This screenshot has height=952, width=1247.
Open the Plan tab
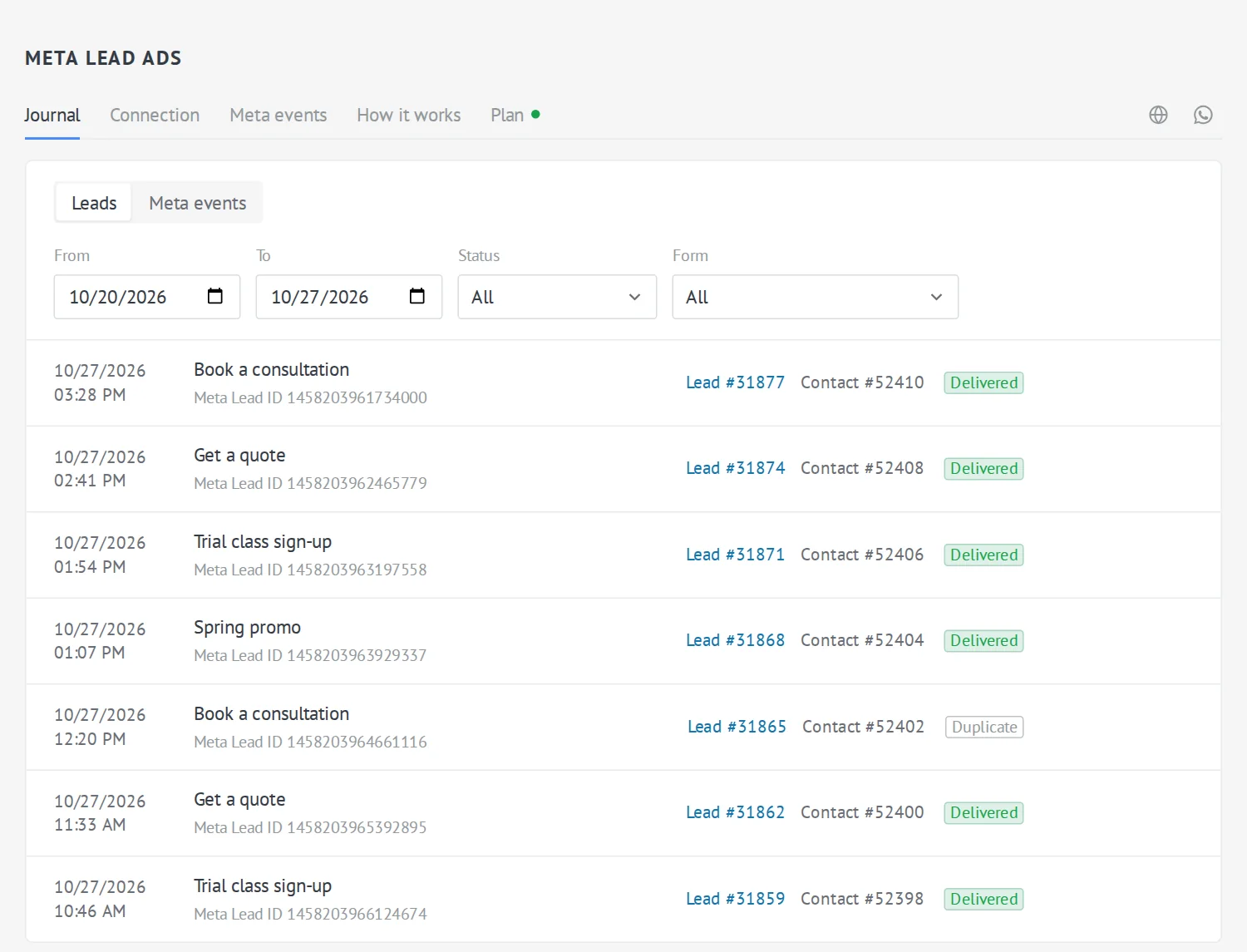click(515, 115)
